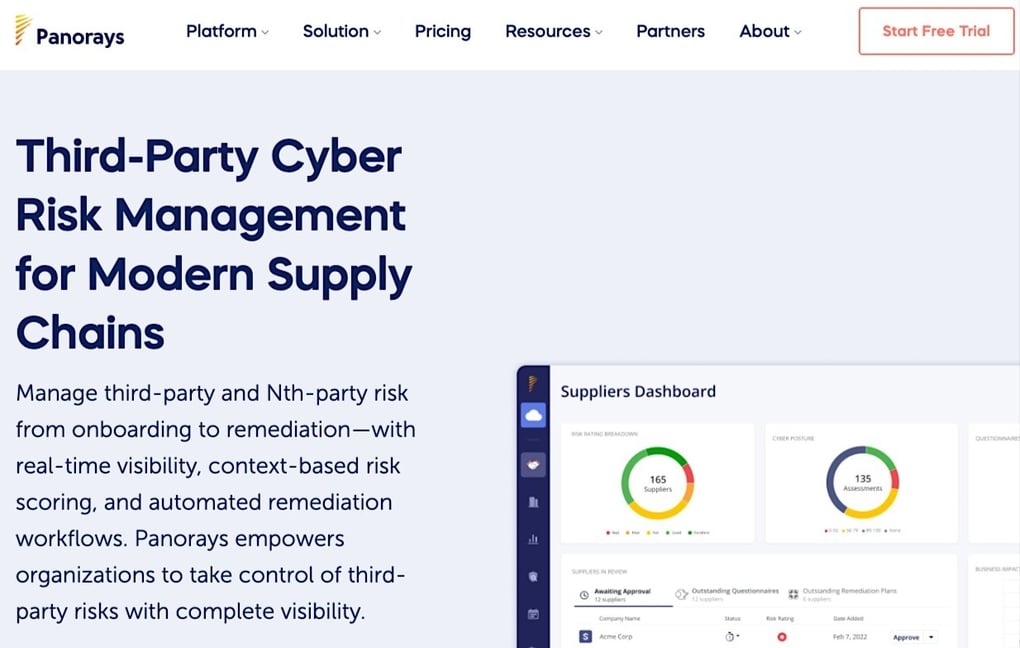Click the Suppliers Dashboard title
The width and height of the screenshot is (1020, 648).
(638, 391)
